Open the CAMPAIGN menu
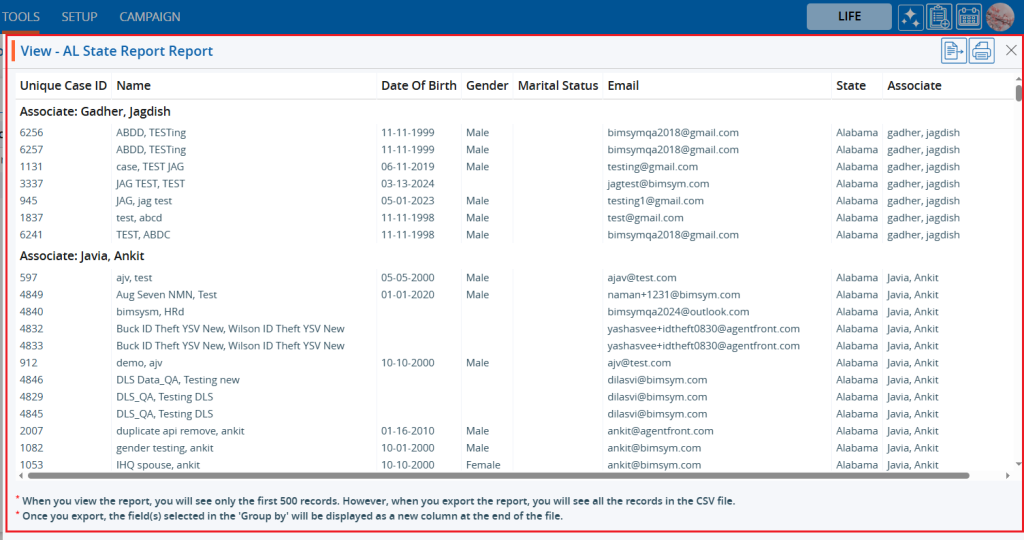This screenshot has height=540, width=1024. (150, 17)
